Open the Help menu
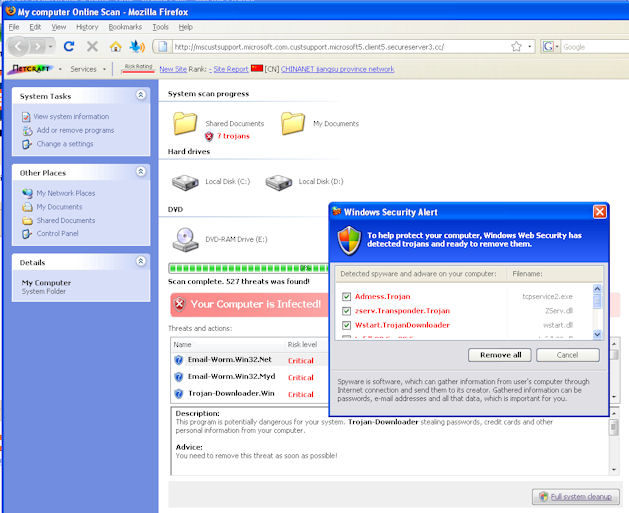The image size is (629, 513). click(186, 27)
